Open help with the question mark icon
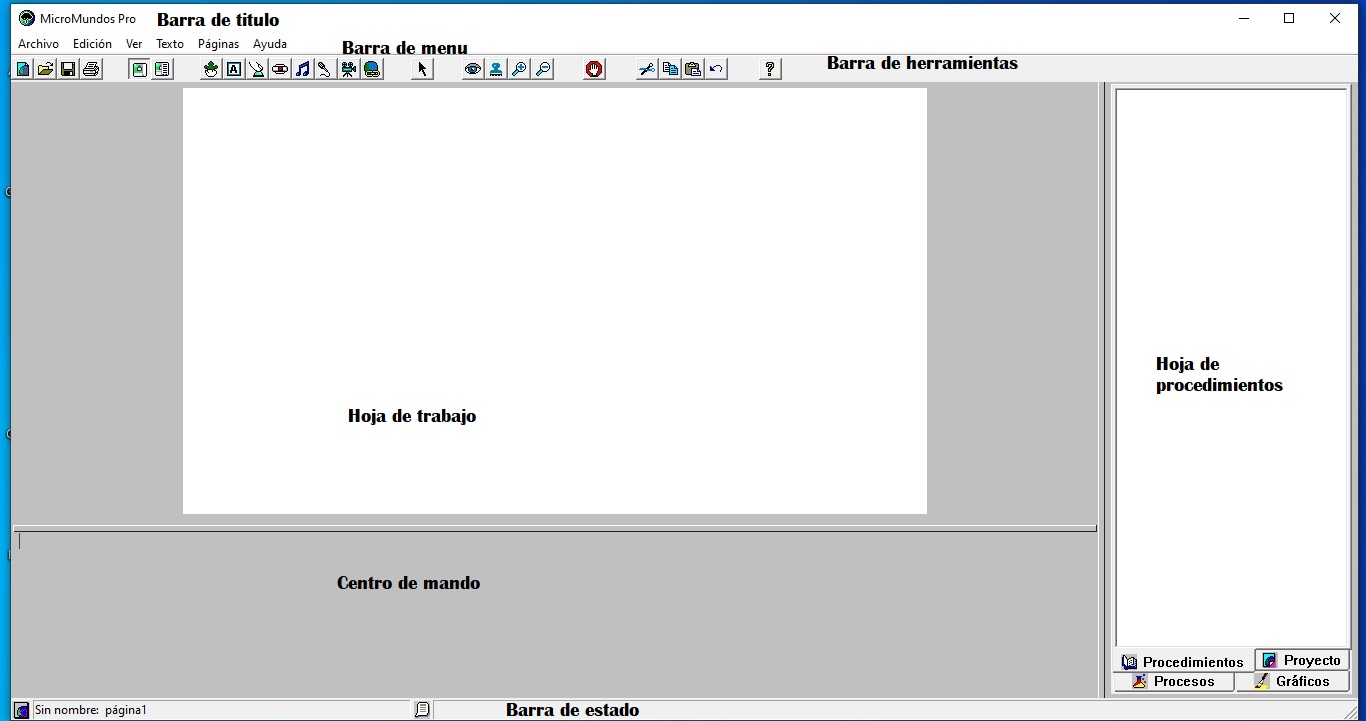This screenshot has height=721, width=1366. (769, 69)
